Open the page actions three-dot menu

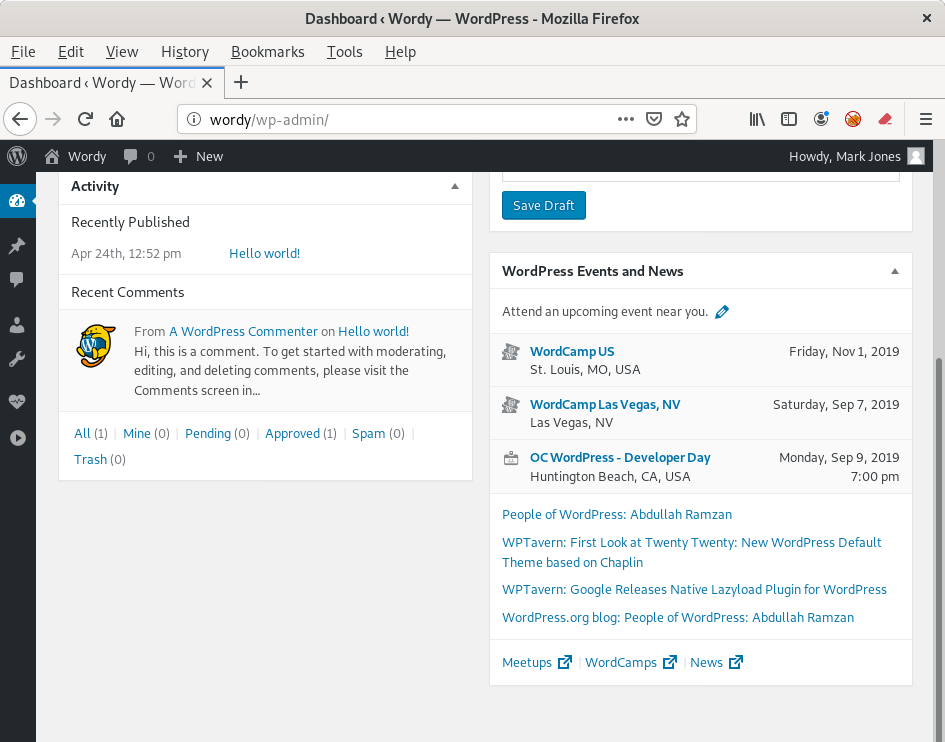pos(626,119)
